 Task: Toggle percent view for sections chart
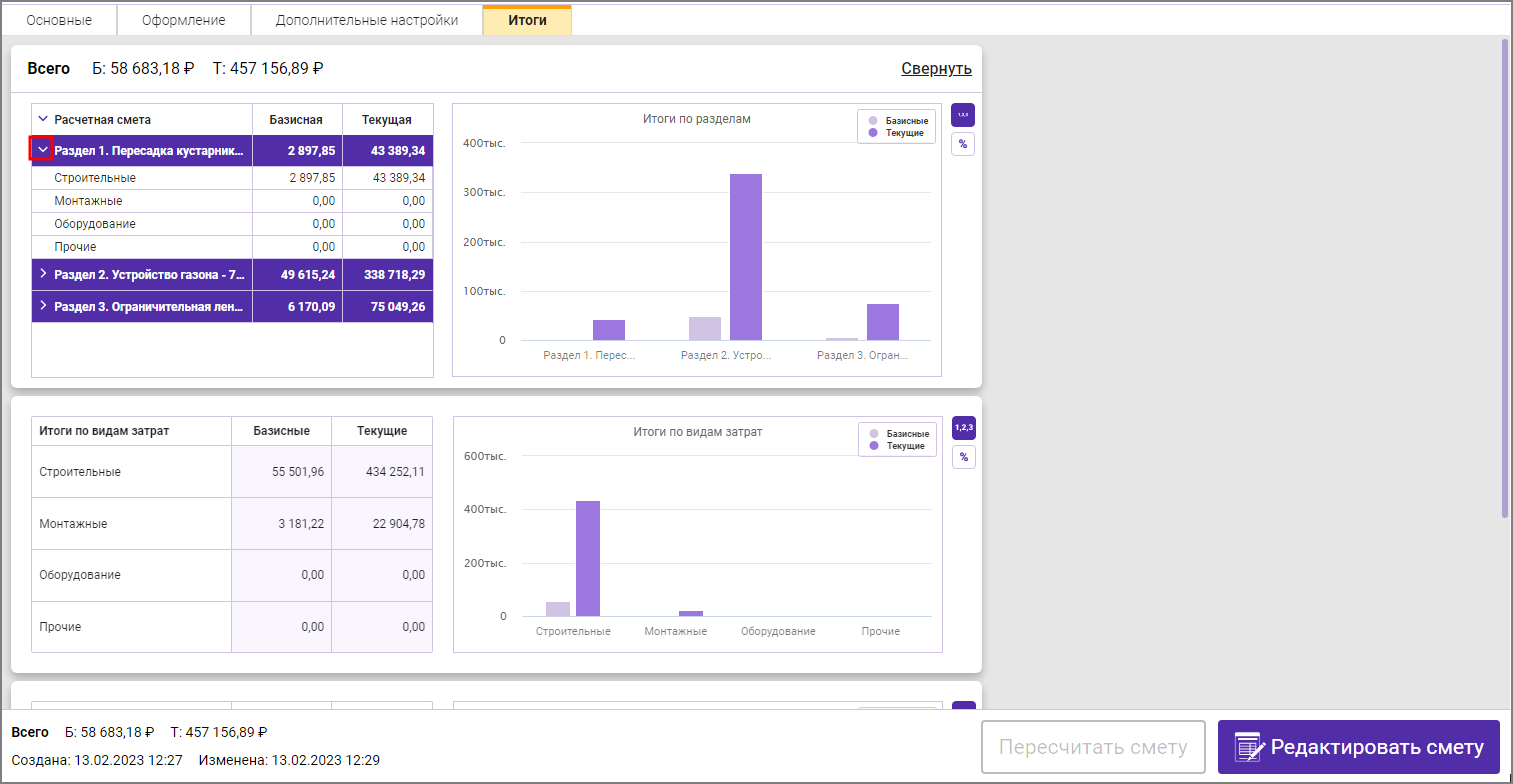tap(962, 144)
